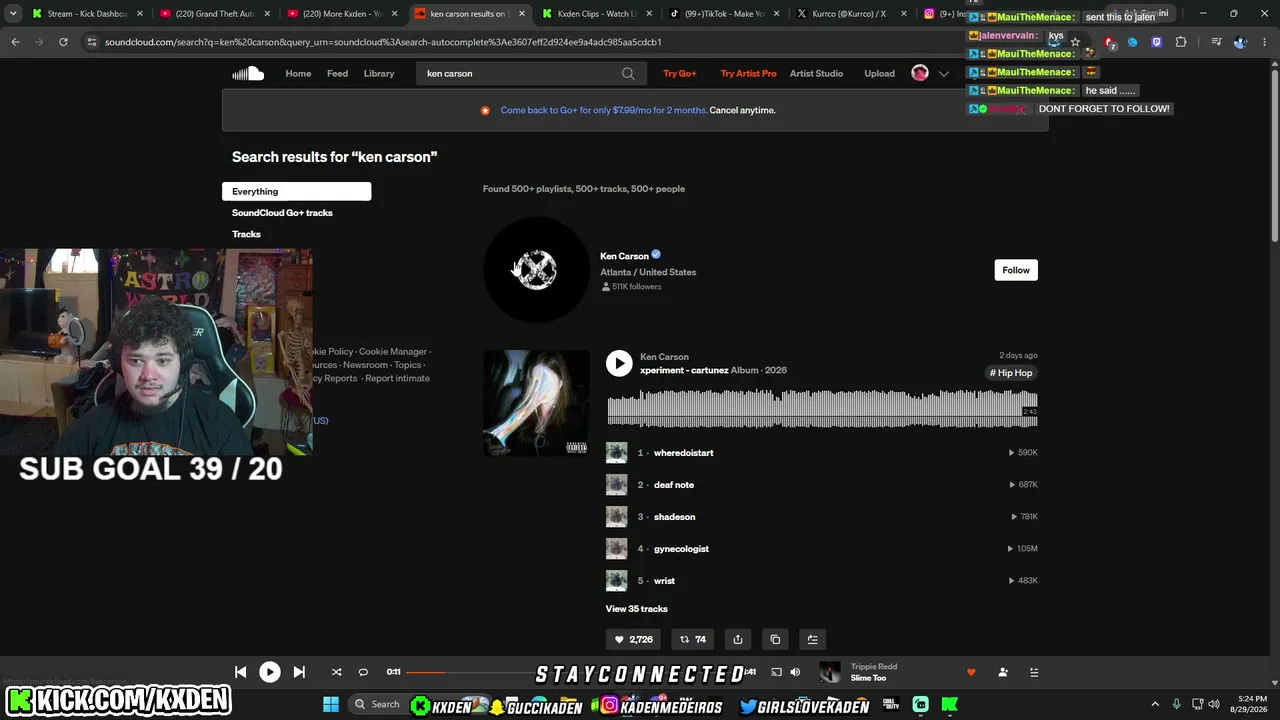Open the Upload page
The height and width of the screenshot is (720, 1280).
[879, 73]
